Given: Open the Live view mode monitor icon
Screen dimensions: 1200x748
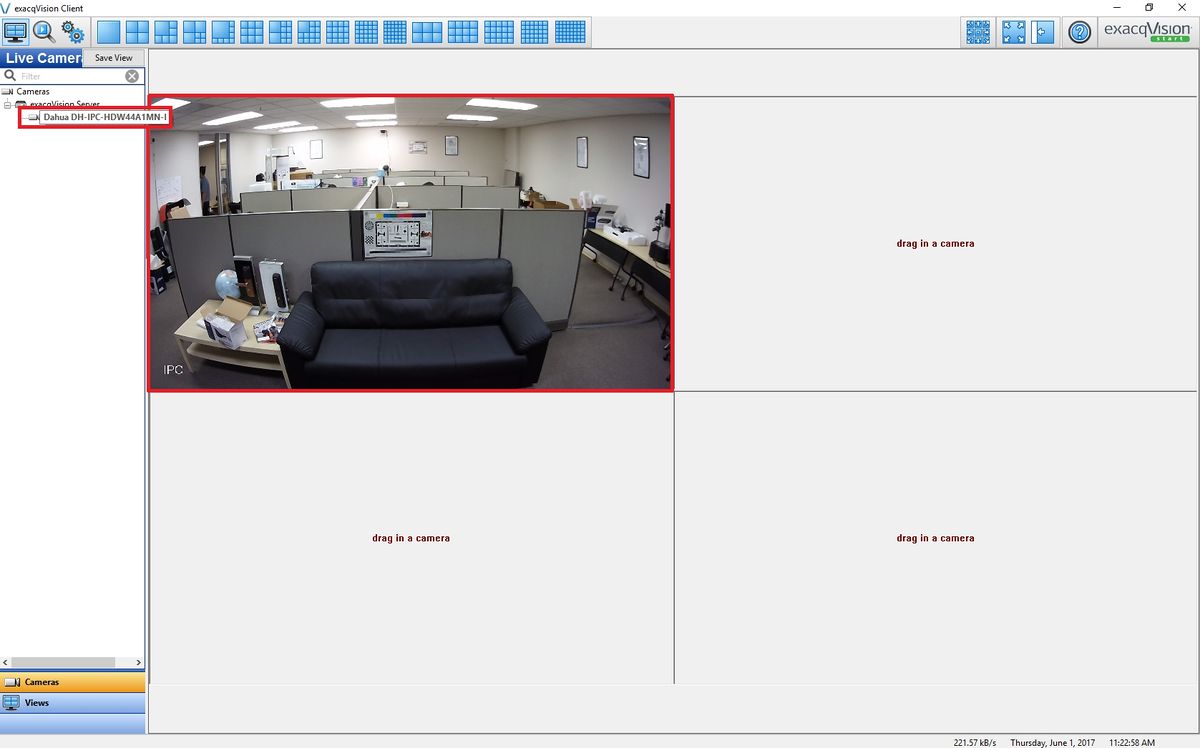Looking at the screenshot, I should coord(15,32).
